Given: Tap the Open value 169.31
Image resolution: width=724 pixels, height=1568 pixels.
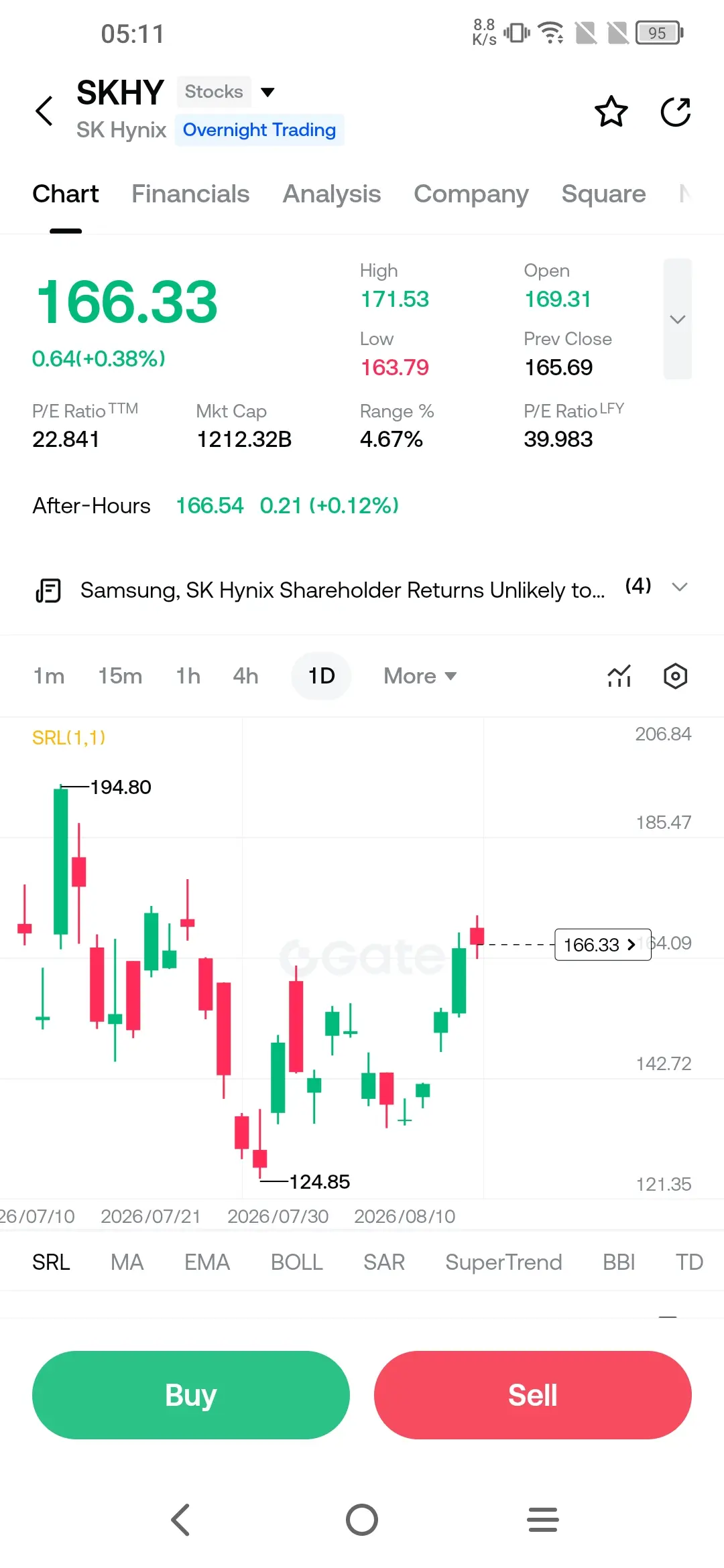Looking at the screenshot, I should (x=558, y=299).
